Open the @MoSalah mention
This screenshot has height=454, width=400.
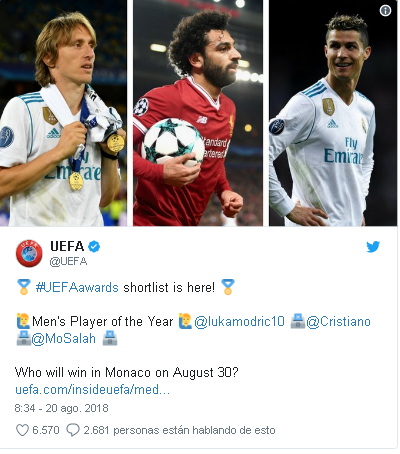[x=63, y=339]
